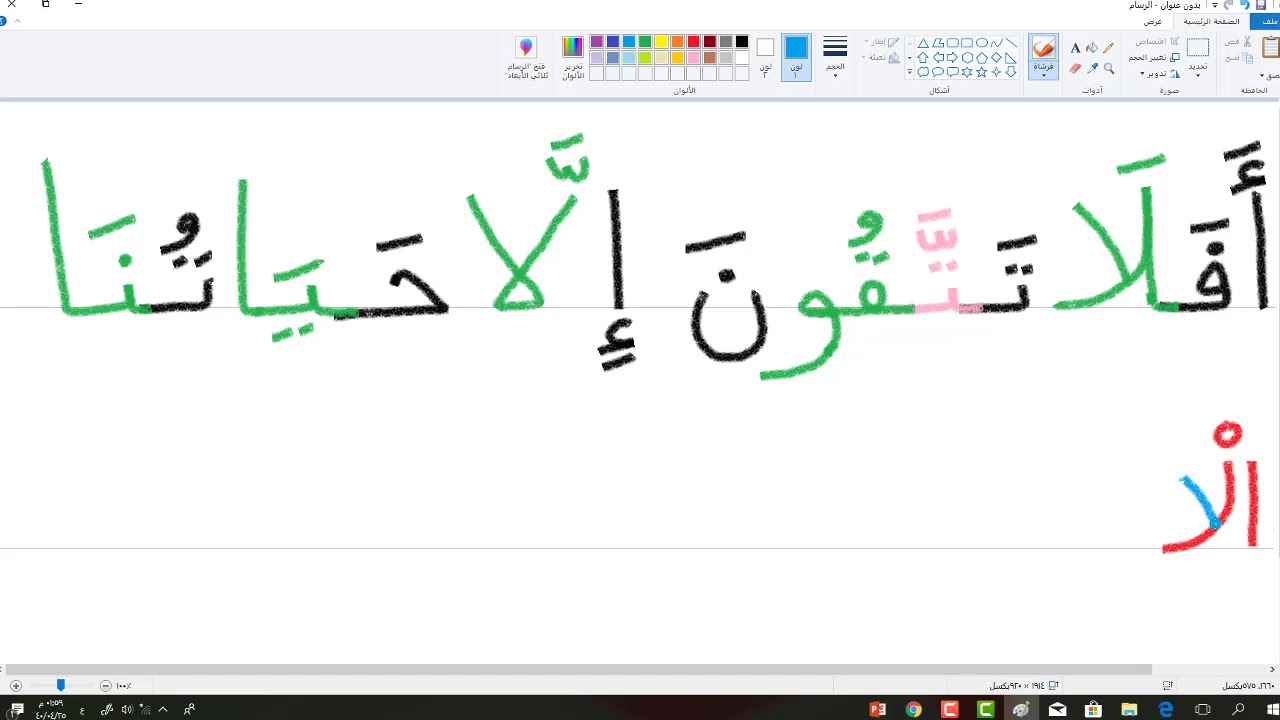Open the Select (تحديد) options dropdown

(1198, 75)
